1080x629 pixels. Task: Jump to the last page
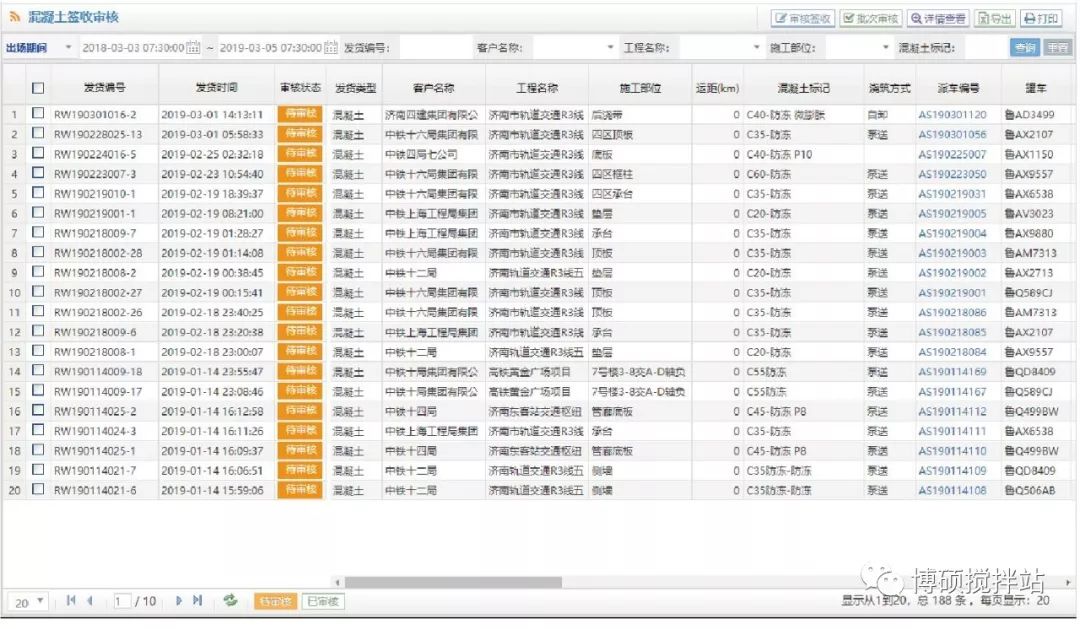point(198,600)
